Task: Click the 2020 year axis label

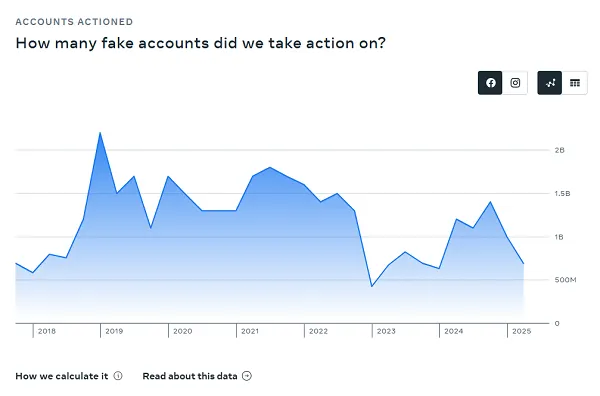Action: click(183, 331)
